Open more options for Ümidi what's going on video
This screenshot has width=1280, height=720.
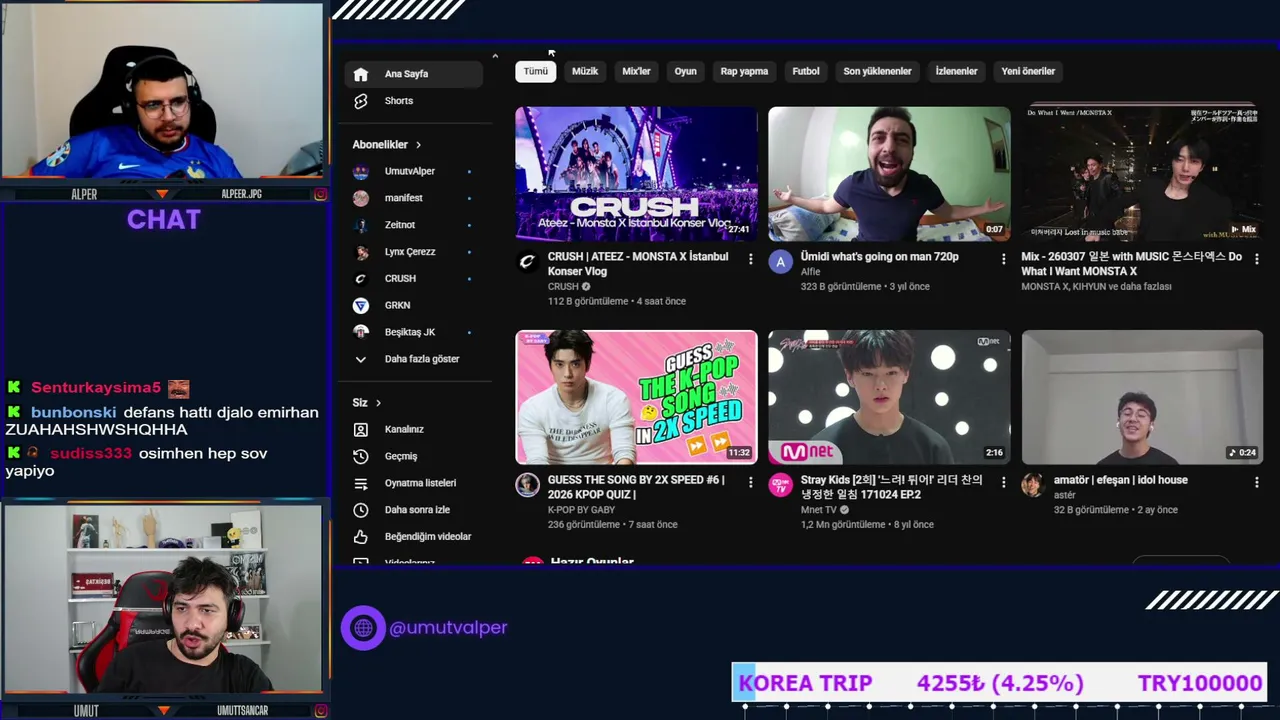point(1004,259)
